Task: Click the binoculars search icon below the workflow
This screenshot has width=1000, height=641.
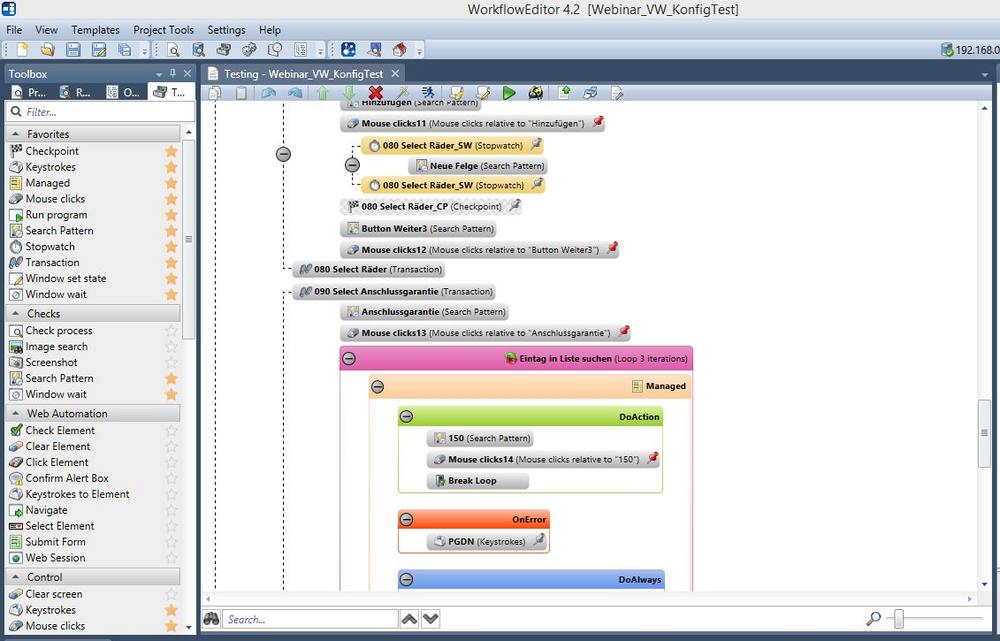Action: tap(211, 619)
